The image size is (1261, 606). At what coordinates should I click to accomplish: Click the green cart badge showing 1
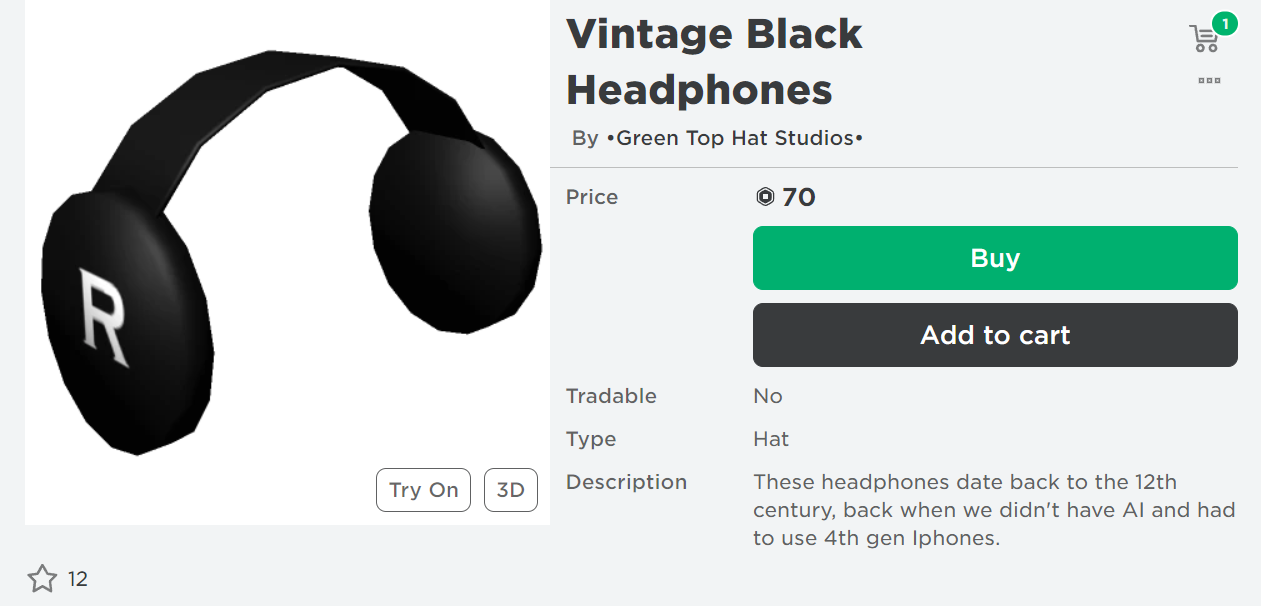pyautogui.click(x=1224, y=23)
